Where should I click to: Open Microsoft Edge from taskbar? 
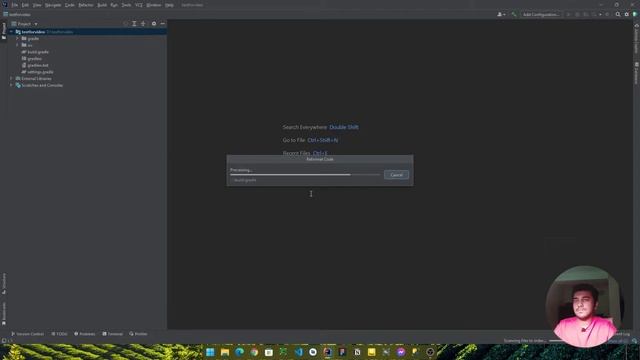pyautogui.click(x=240, y=352)
